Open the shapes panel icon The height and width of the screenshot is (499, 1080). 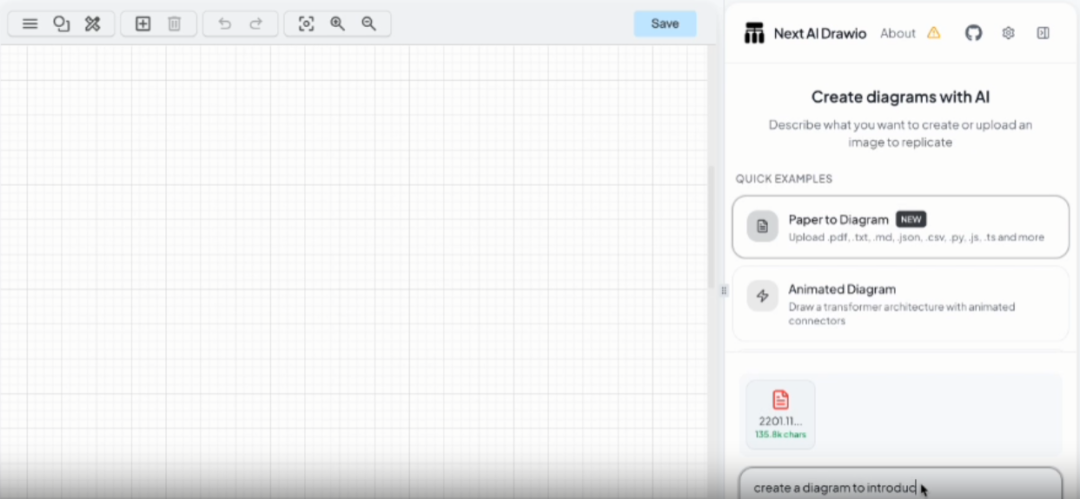click(61, 24)
